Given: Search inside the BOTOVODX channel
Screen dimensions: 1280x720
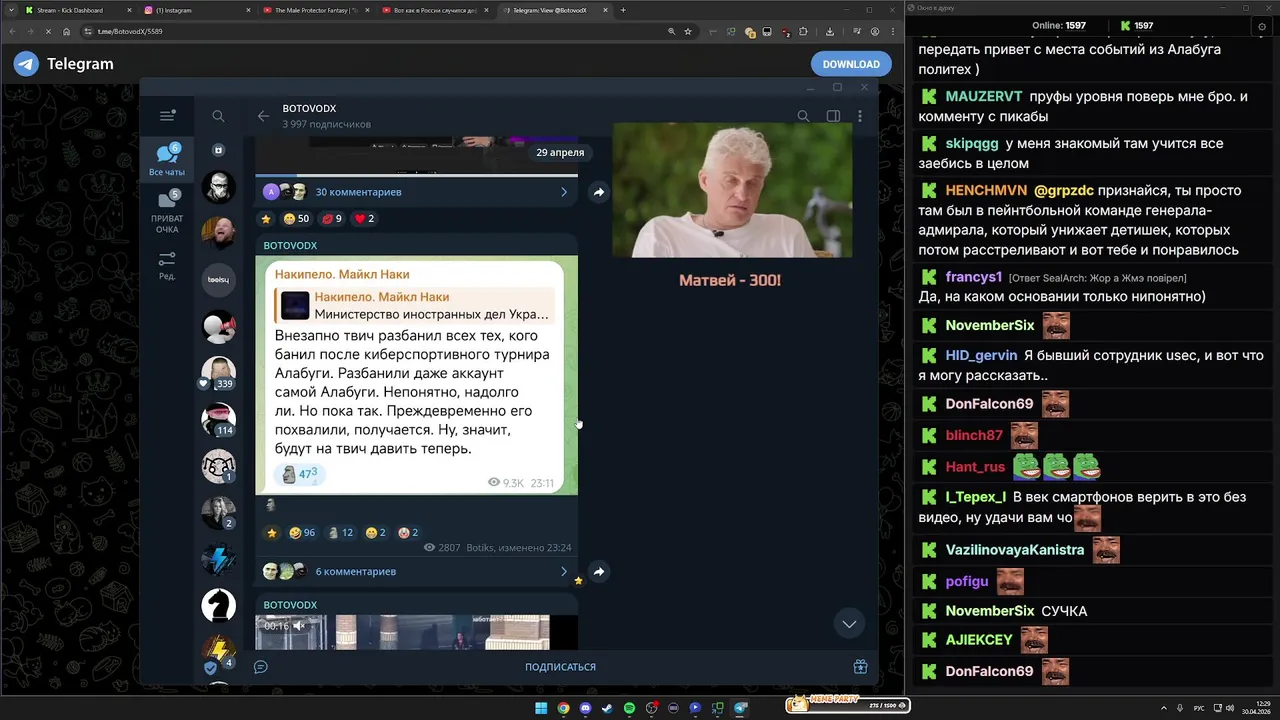Looking at the screenshot, I should pyautogui.click(x=803, y=116).
